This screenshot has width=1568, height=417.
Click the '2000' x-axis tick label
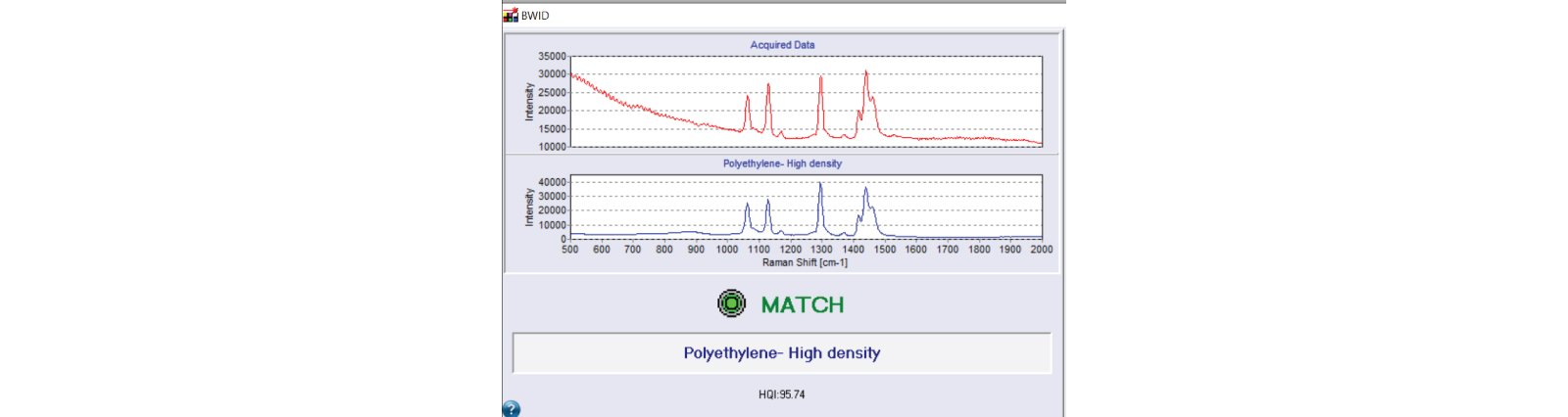coord(1041,250)
